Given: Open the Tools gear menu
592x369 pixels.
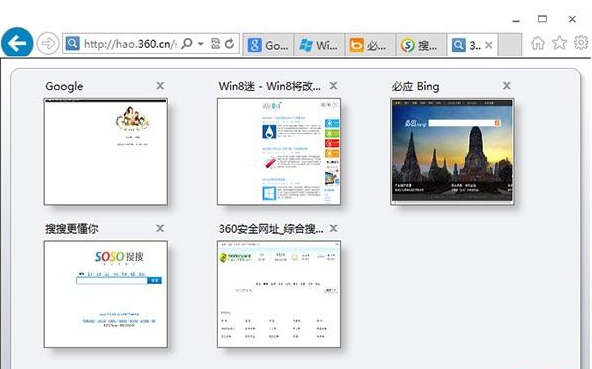Looking at the screenshot, I should pyautogui.click(x=581, y=43).
